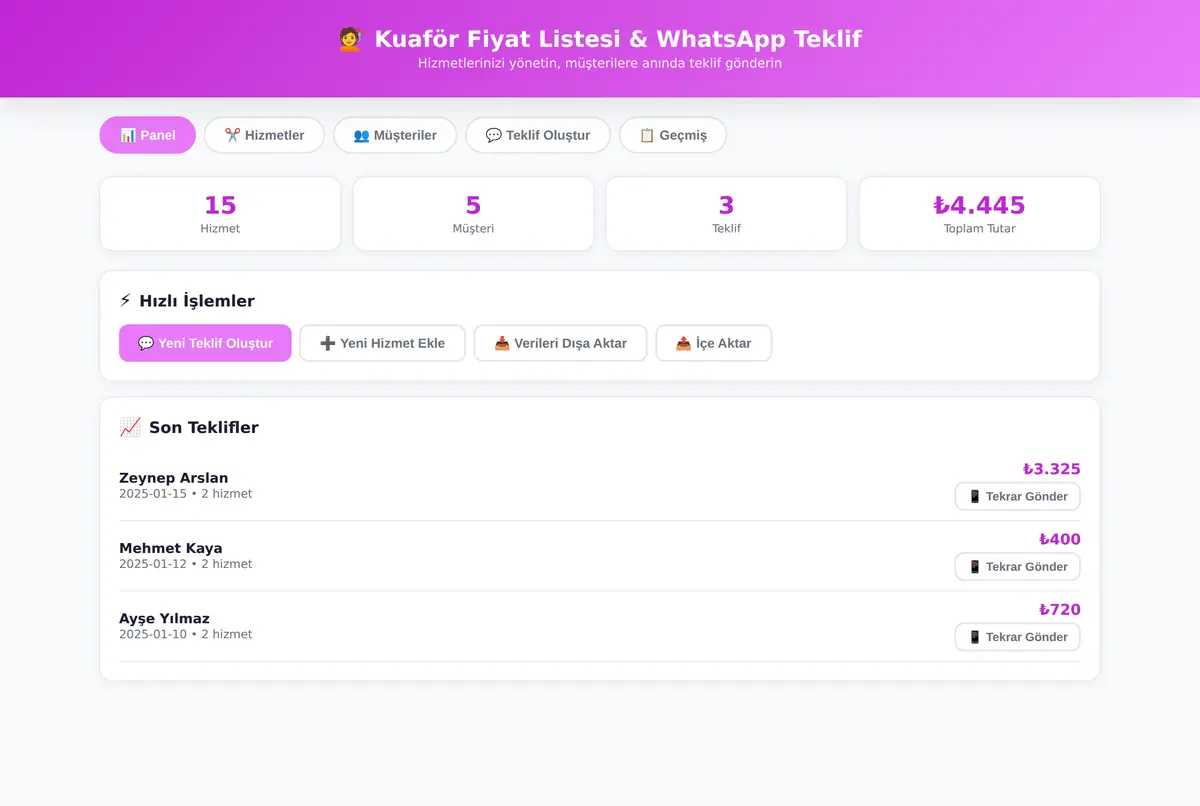This screenshot has width=1200, height=806.
Task: Click the ₺400 quote amount
Action: point(1060,539)
